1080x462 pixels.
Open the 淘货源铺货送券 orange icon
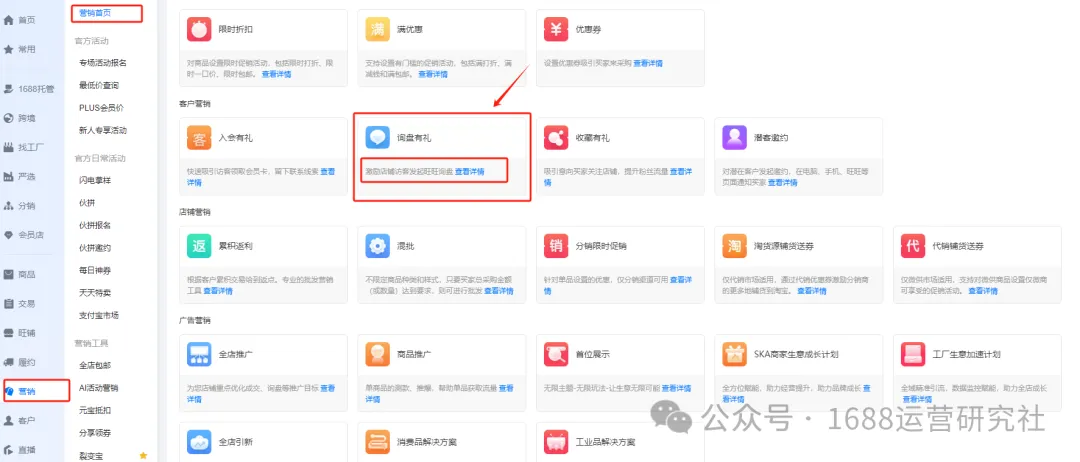pos(734,246)
